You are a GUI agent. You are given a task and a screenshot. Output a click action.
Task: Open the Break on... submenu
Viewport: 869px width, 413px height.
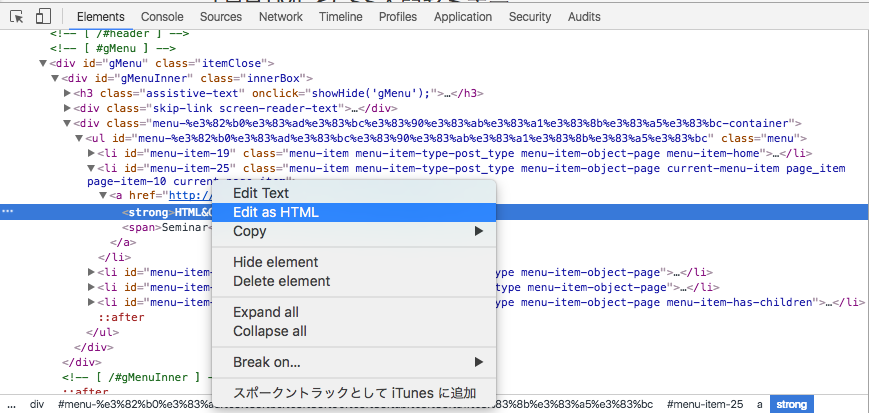[x=354, y=363]
